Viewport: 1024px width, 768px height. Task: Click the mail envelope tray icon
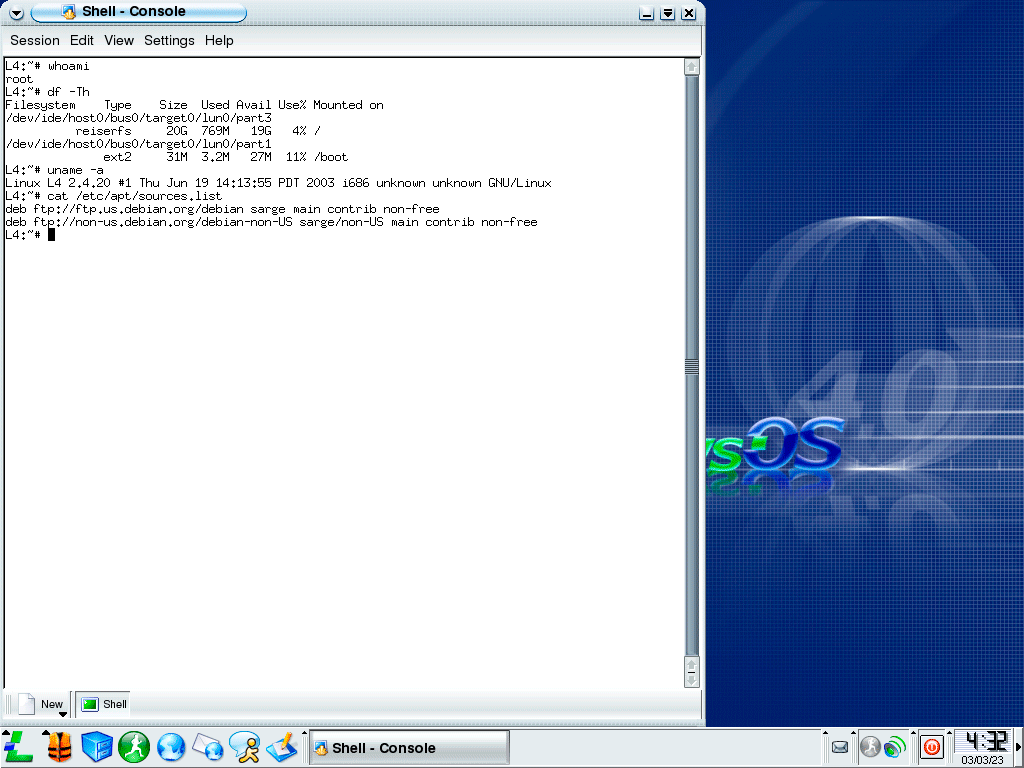840,747
